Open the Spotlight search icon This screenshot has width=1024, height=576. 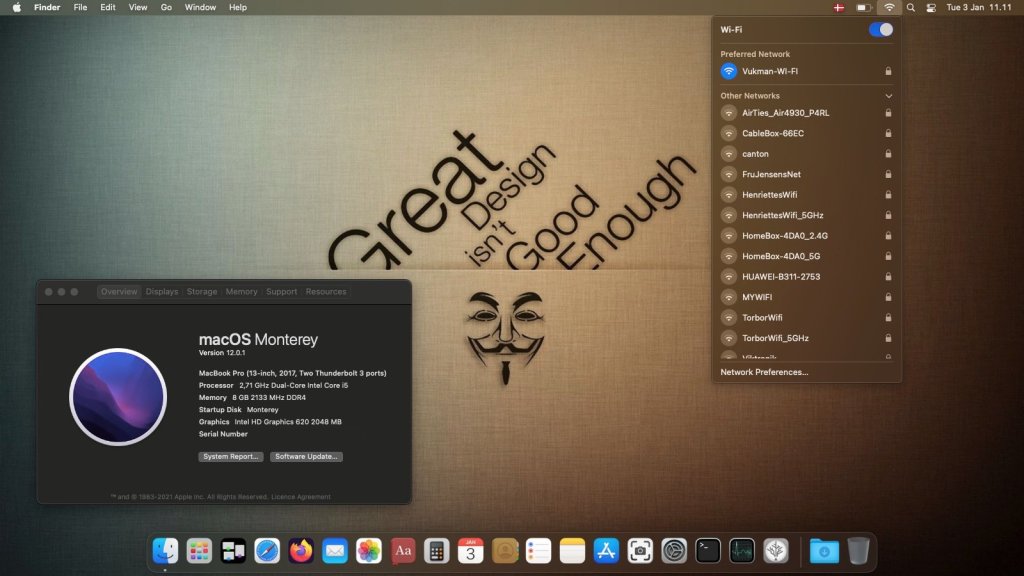(910, 7)
